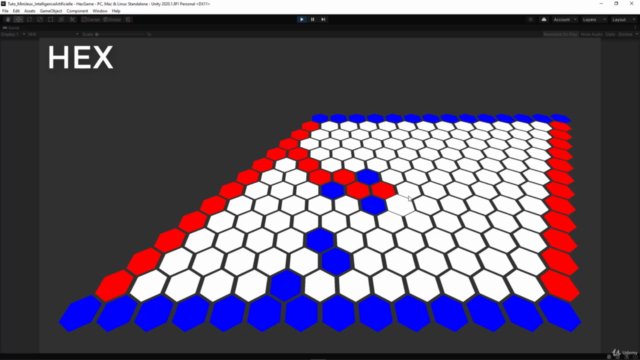Open the Window menu
The height and width of the screenshot is (360, 640).
(x=100, y=11)
